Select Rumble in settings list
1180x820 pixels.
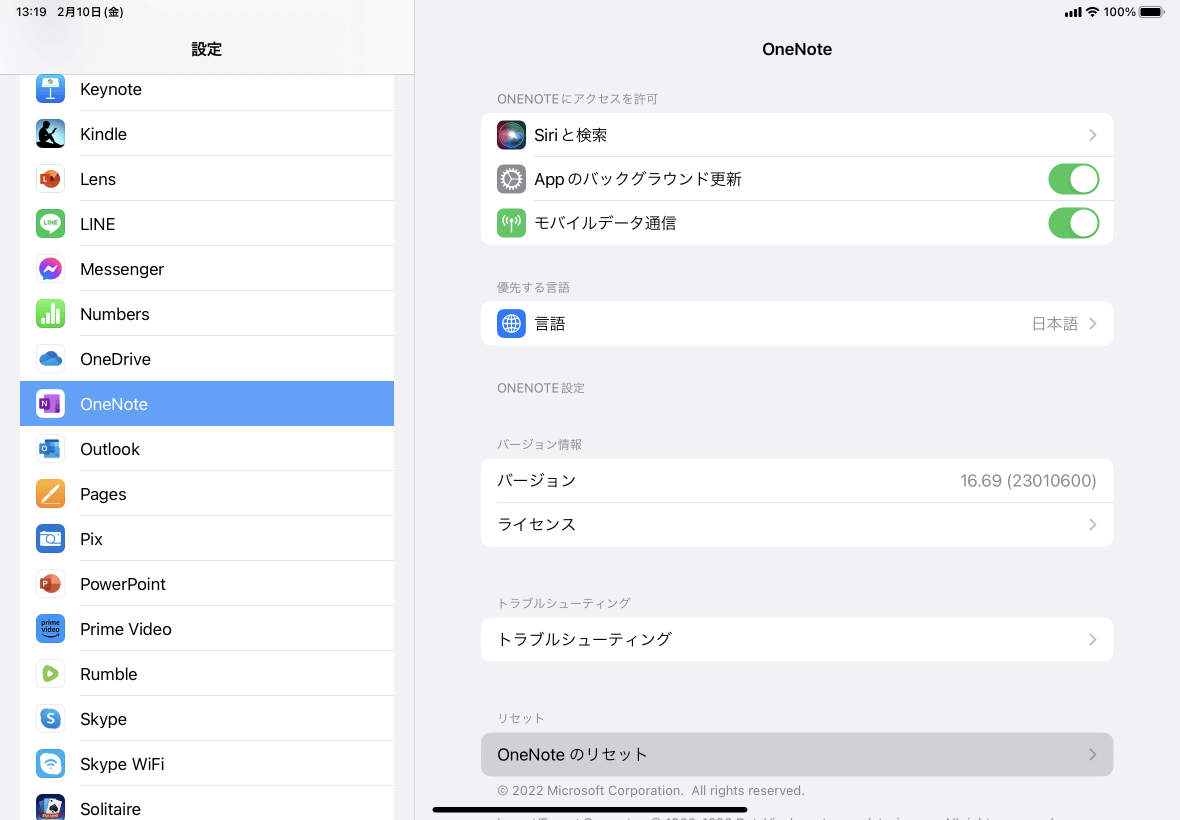207,674
